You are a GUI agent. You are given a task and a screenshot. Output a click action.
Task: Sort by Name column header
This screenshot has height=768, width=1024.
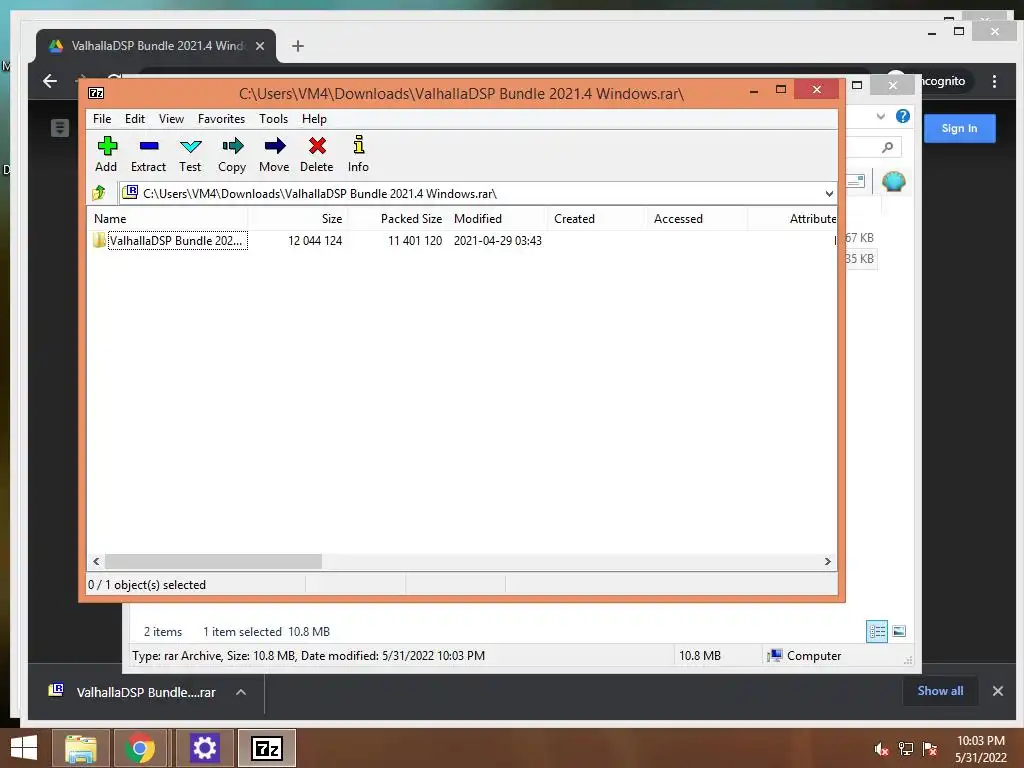click(x=167, y=219)
